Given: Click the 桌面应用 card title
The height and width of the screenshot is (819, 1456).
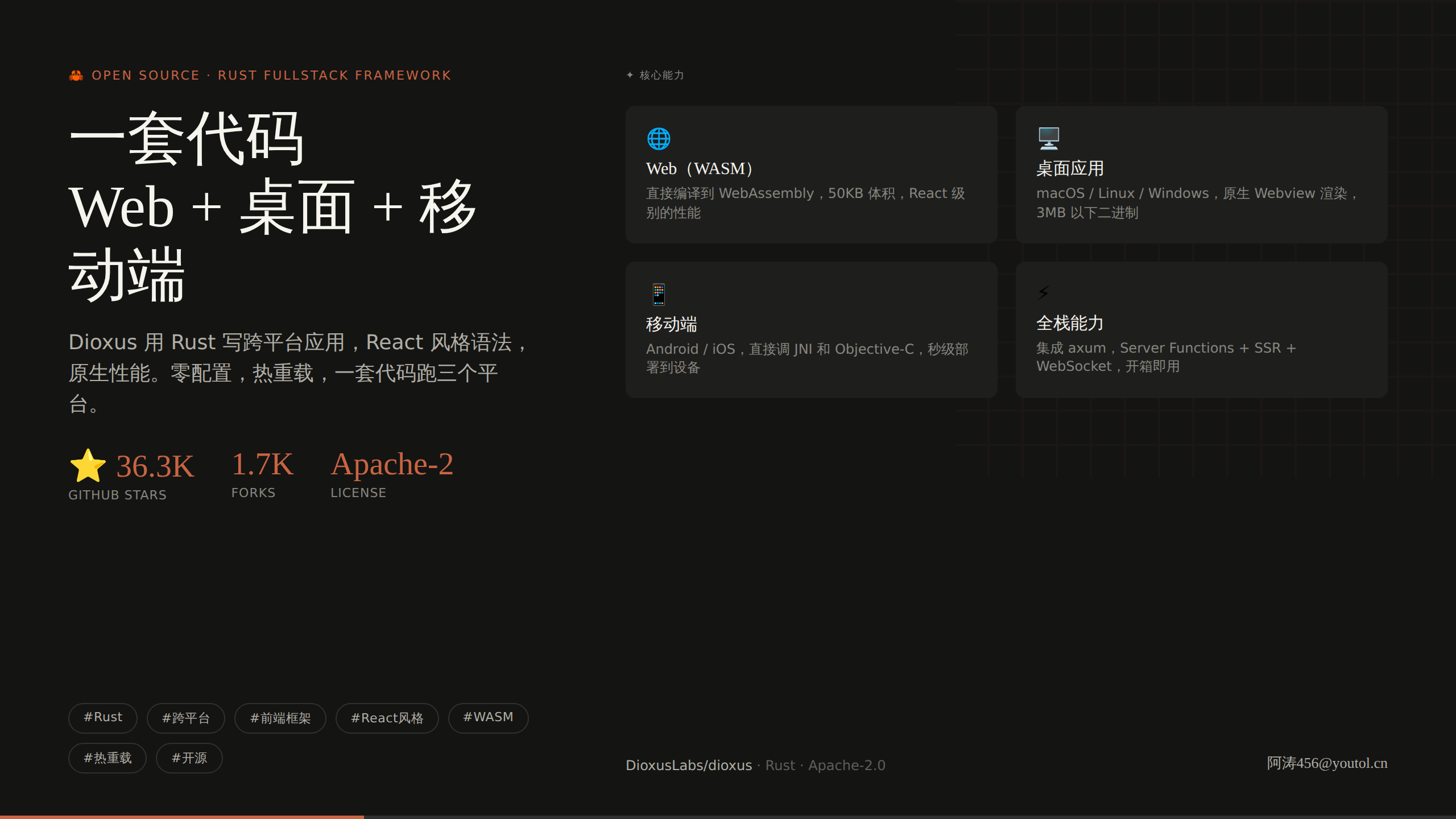Looking at the screenshot, I should [x=1070, y=169].
